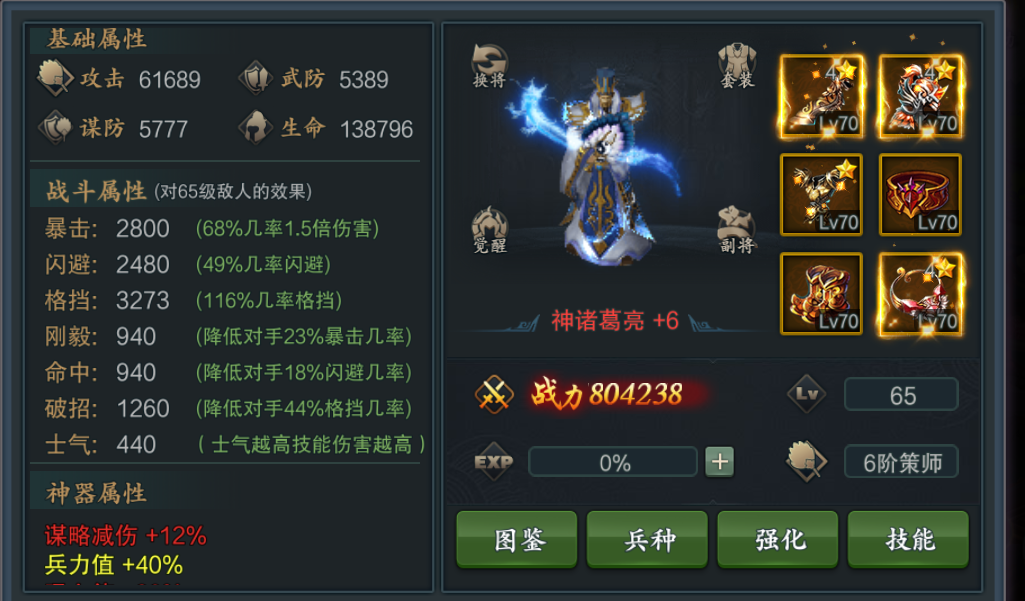Open the 图鉴 codex button
The image size is (1025, 601).
click(x=517, y=540)
